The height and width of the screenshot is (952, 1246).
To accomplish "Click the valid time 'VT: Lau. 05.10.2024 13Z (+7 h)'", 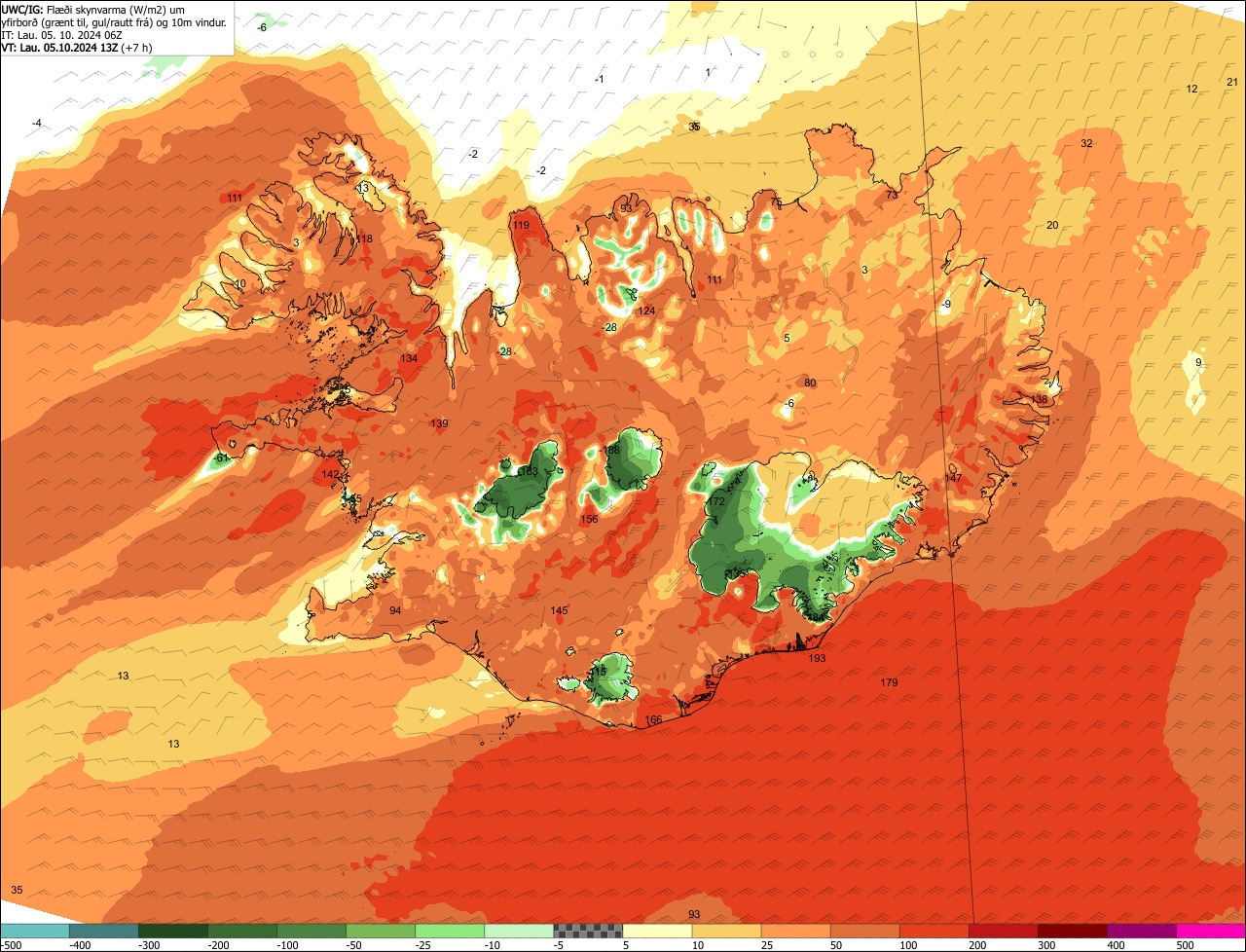I will [77, 47].
